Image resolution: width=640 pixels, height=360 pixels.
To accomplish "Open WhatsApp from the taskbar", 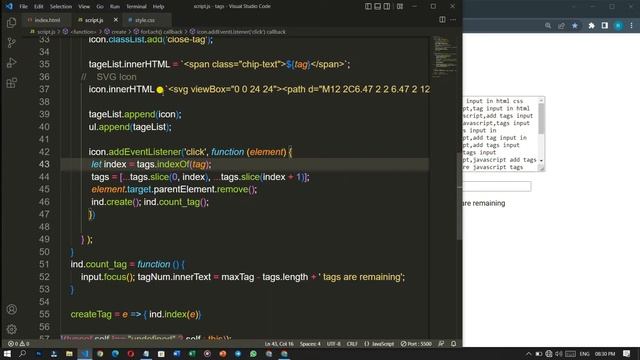I will (x=253, y=353).
